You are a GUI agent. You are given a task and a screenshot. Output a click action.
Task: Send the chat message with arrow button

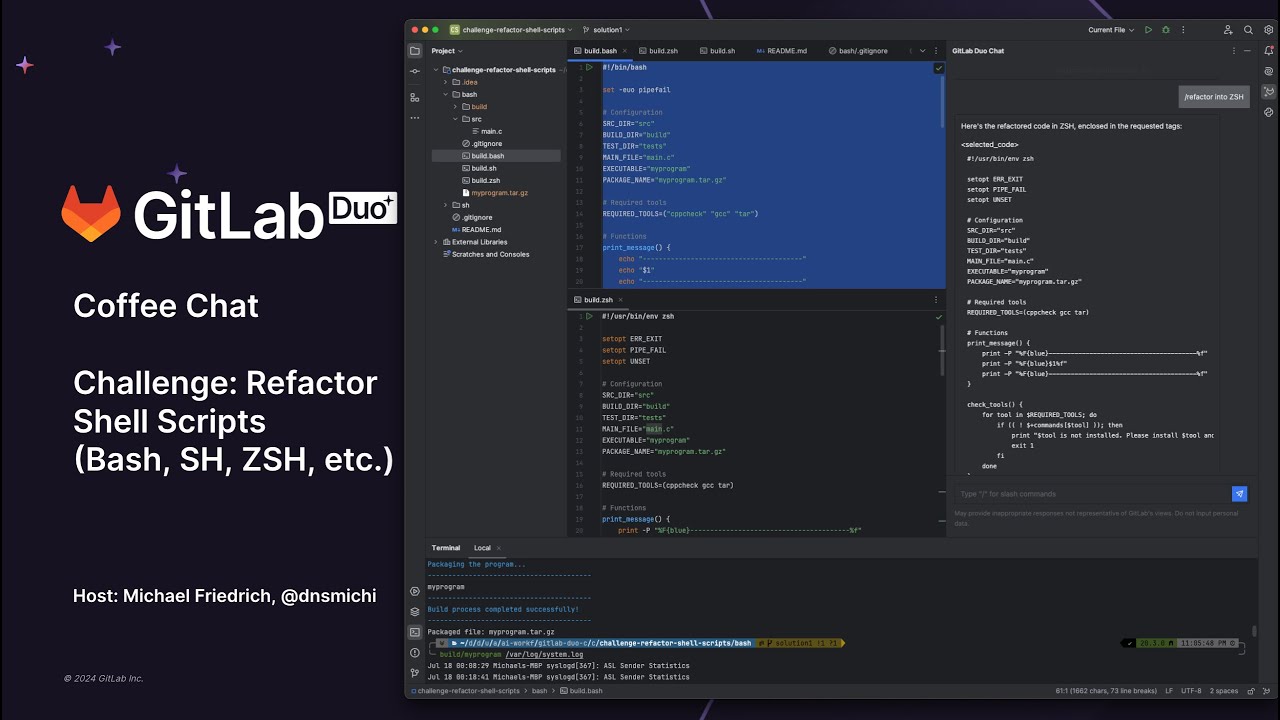pos(1240,494)
